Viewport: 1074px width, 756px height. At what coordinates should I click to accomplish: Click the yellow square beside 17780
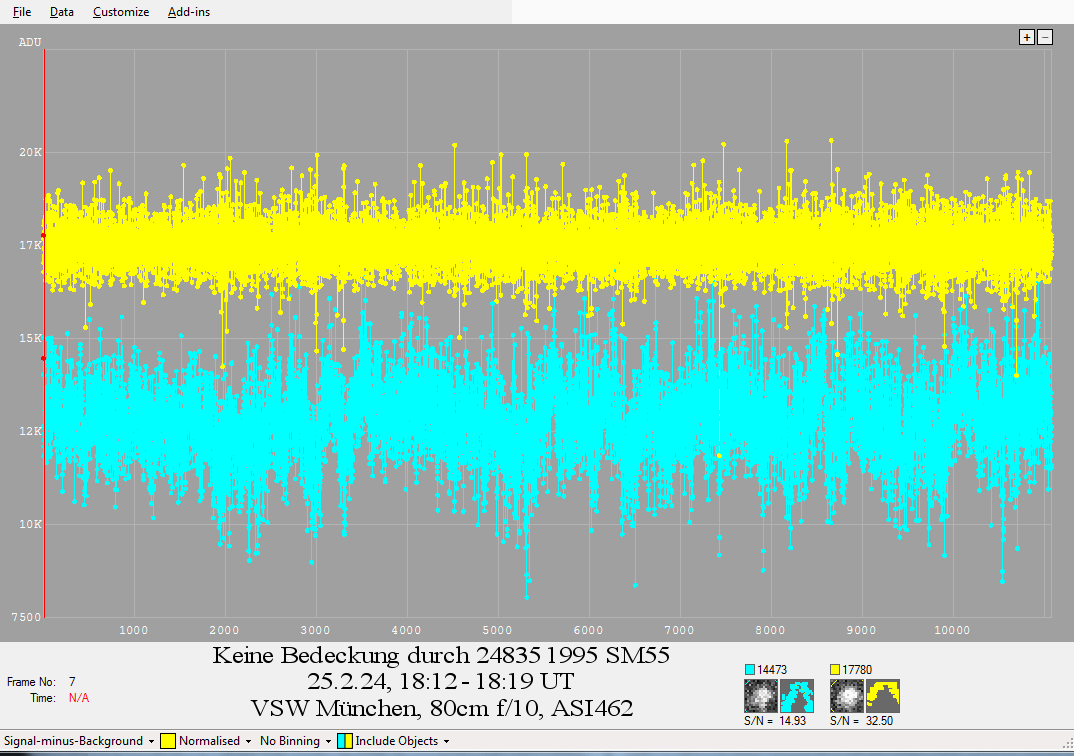click(836, 669)
